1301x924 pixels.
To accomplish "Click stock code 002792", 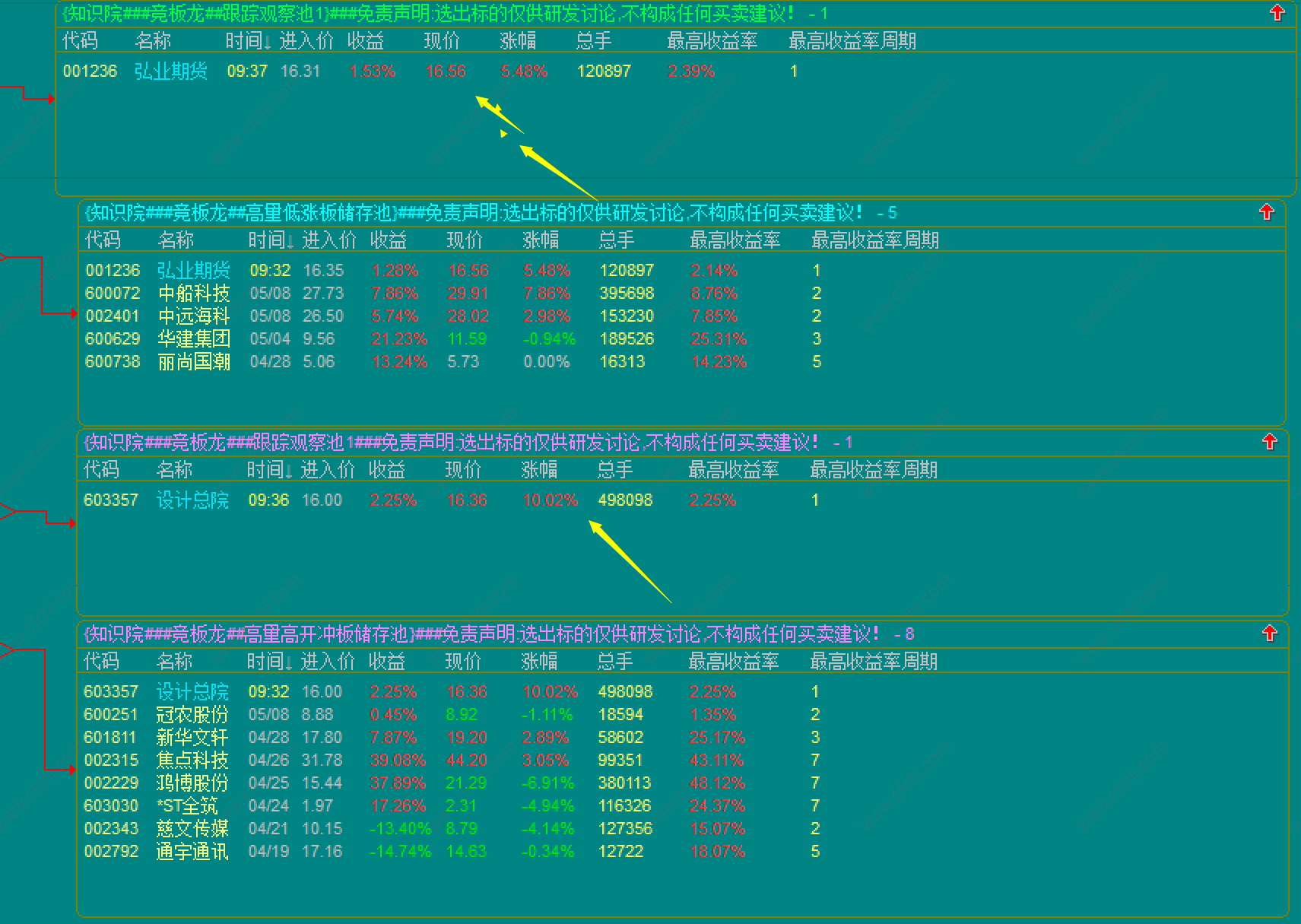I will 111,852.
